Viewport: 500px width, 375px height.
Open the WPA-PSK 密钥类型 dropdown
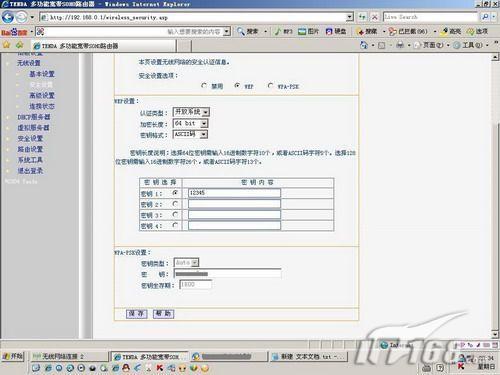click(x=187, y=263)
